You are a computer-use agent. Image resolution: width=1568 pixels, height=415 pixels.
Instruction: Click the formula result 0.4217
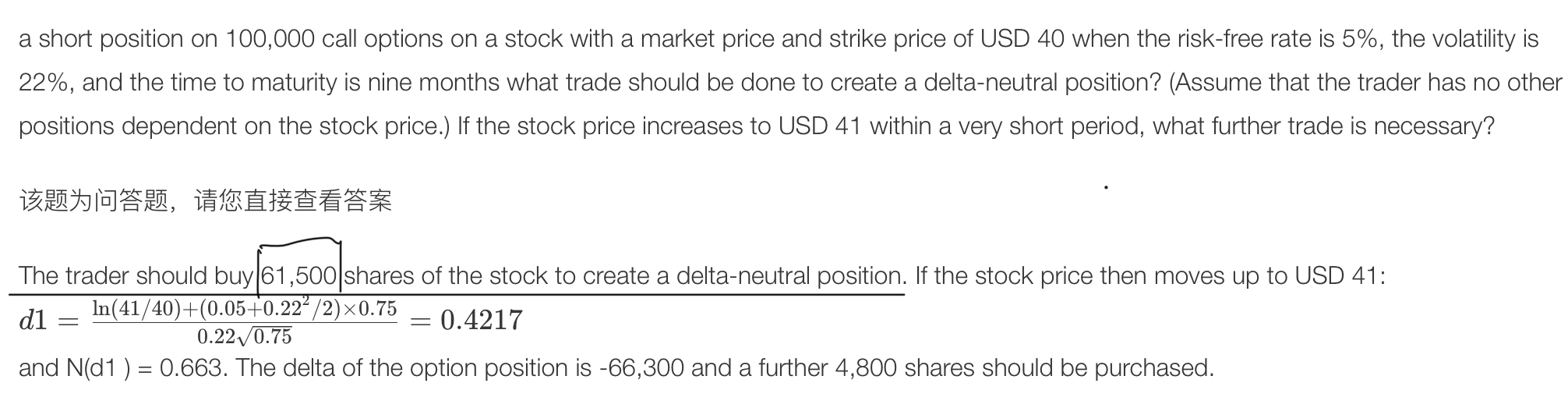pyautogui.click(x=482, y=321)
